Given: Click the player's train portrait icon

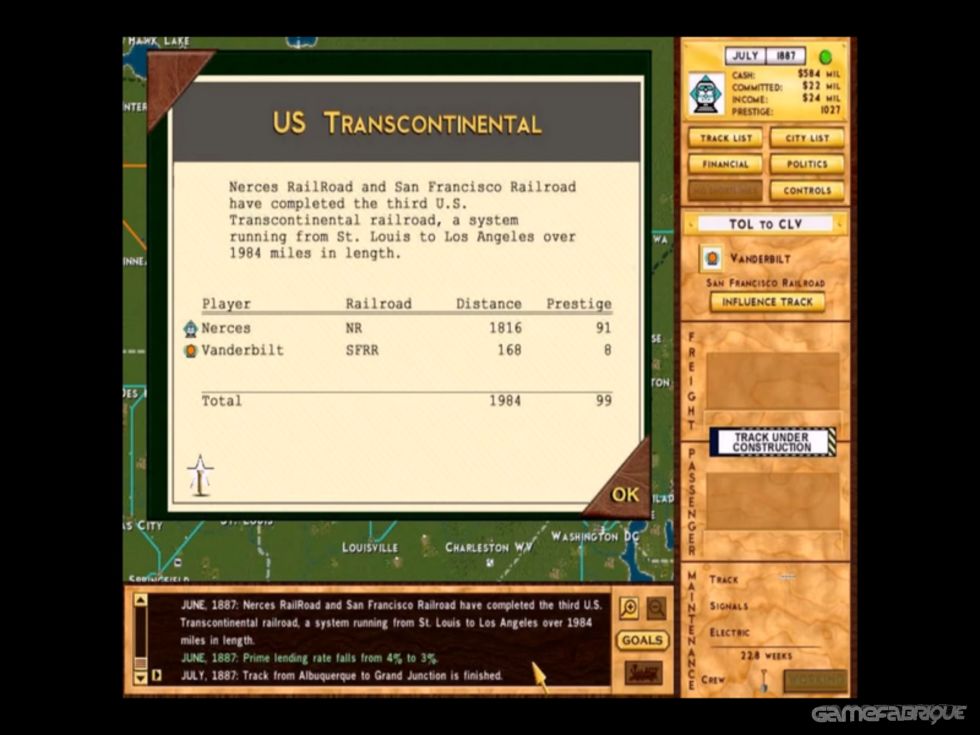Looking at the screenshot, I should [706, 94].
